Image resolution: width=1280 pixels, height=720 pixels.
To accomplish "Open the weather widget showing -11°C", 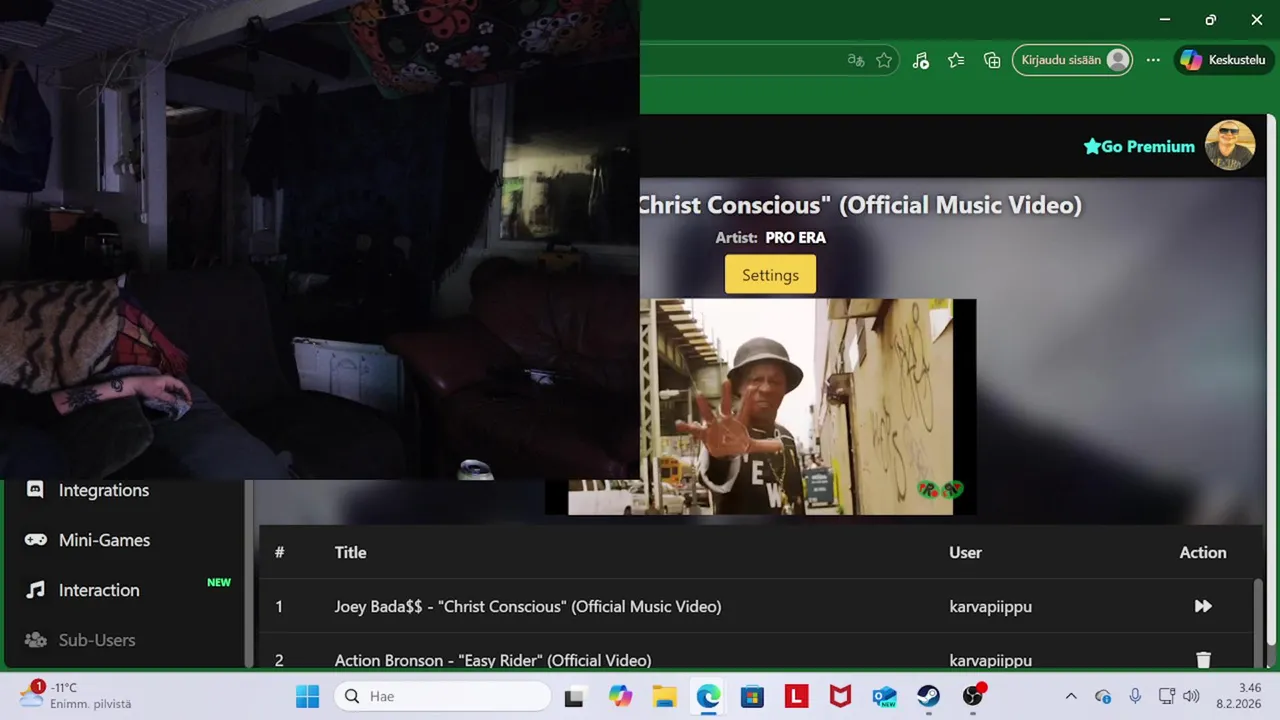I will click(76, 695).
